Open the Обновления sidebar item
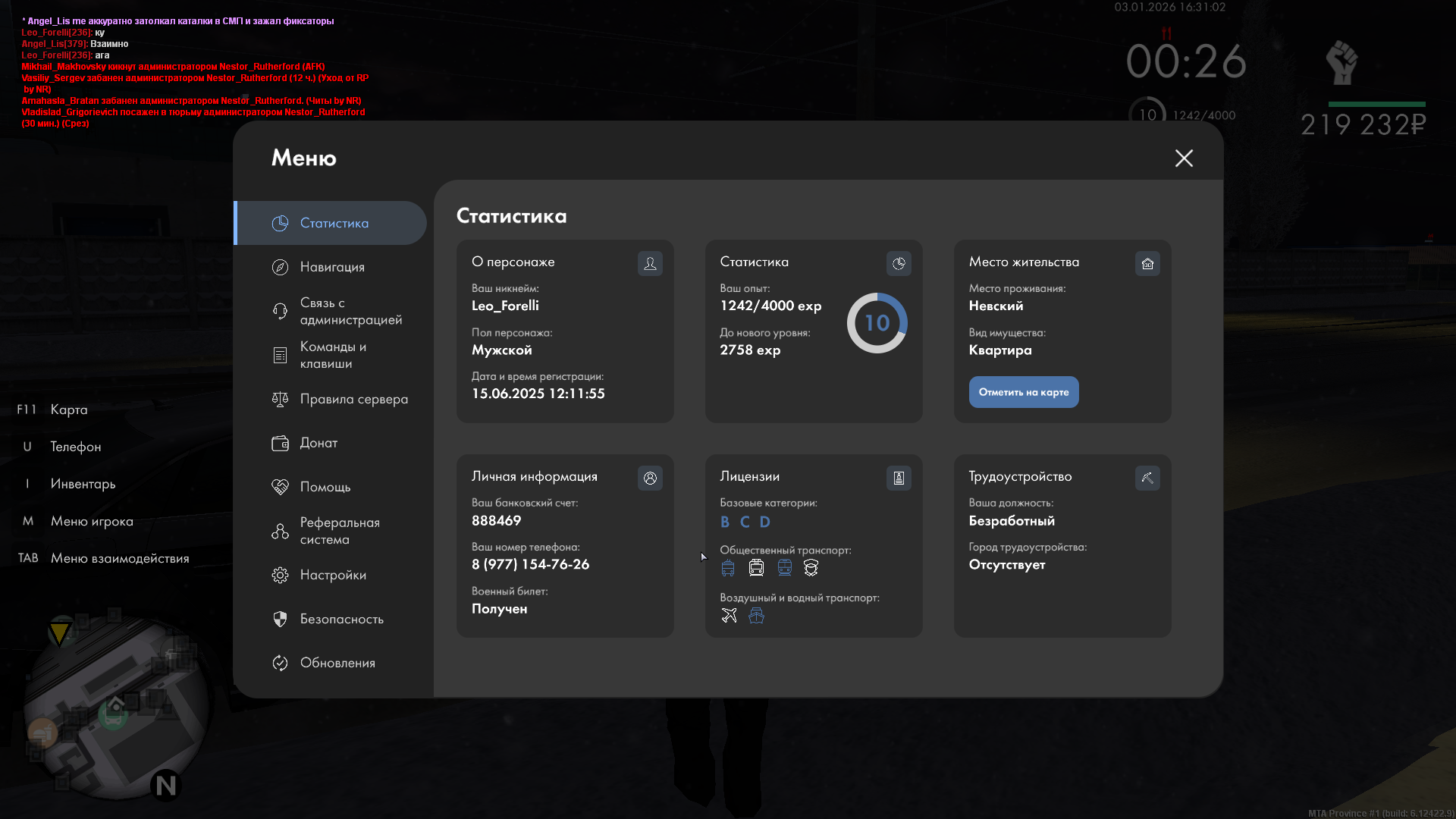The width and height of the screenshot is (1456, 819). (337, 663)
